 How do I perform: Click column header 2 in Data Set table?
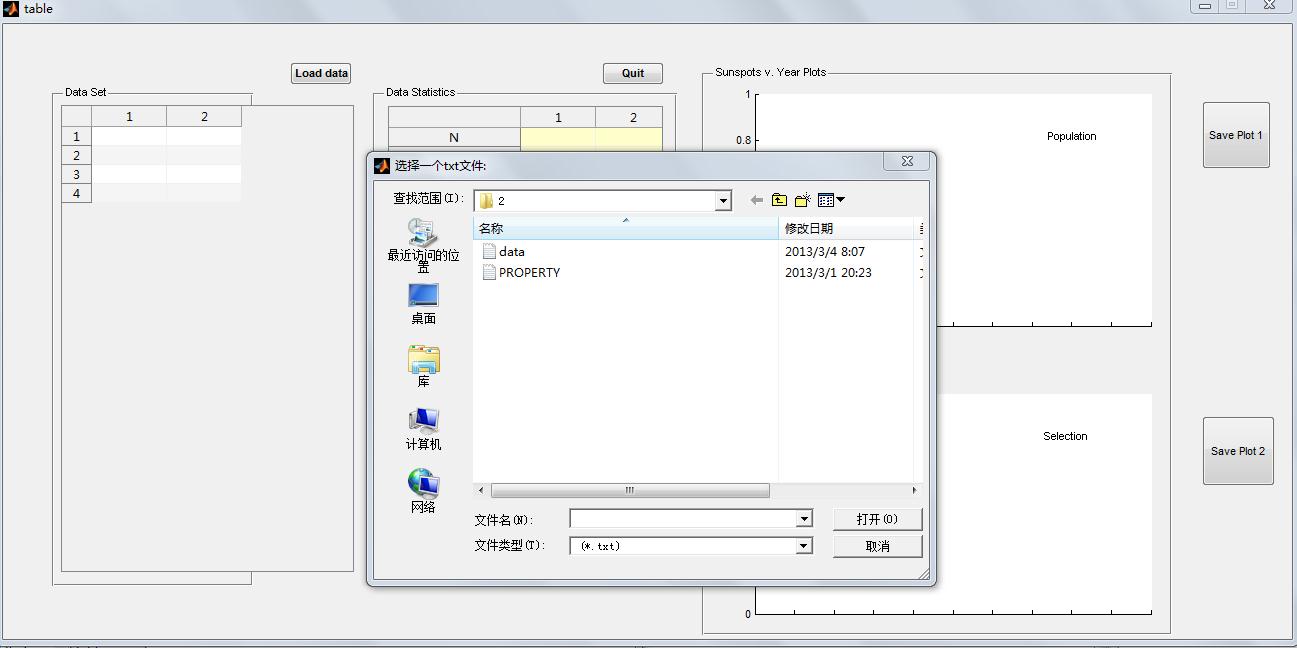(204, 117)
